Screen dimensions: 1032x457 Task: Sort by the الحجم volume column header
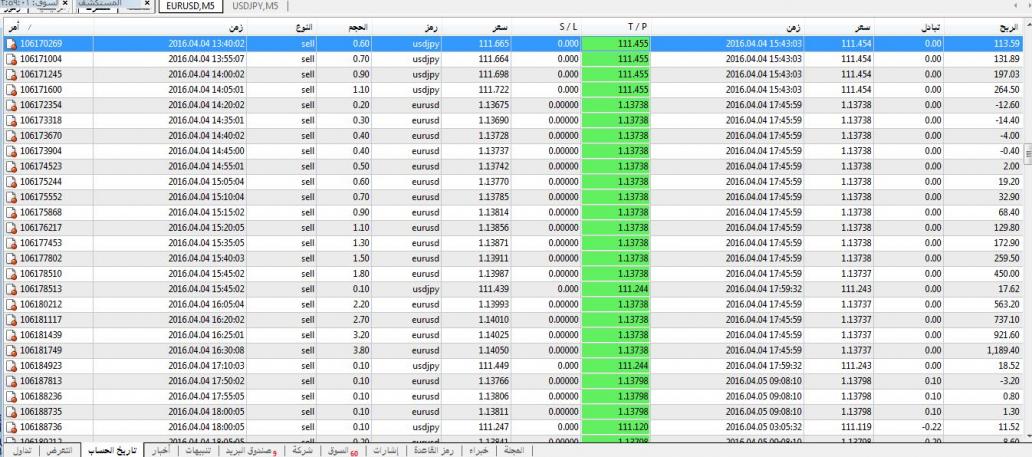[344, 28]
